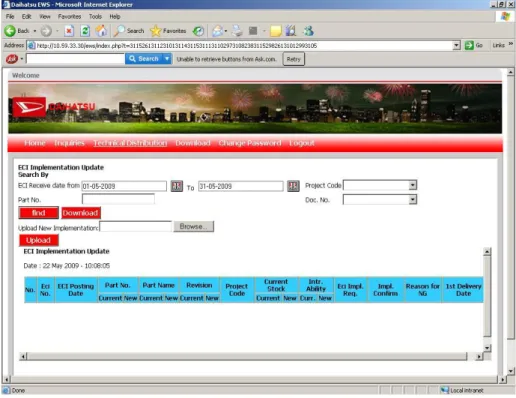This screenshot has height=398, width=516.
Task: Open Change Password navigation link
Action: coord(250,143)
